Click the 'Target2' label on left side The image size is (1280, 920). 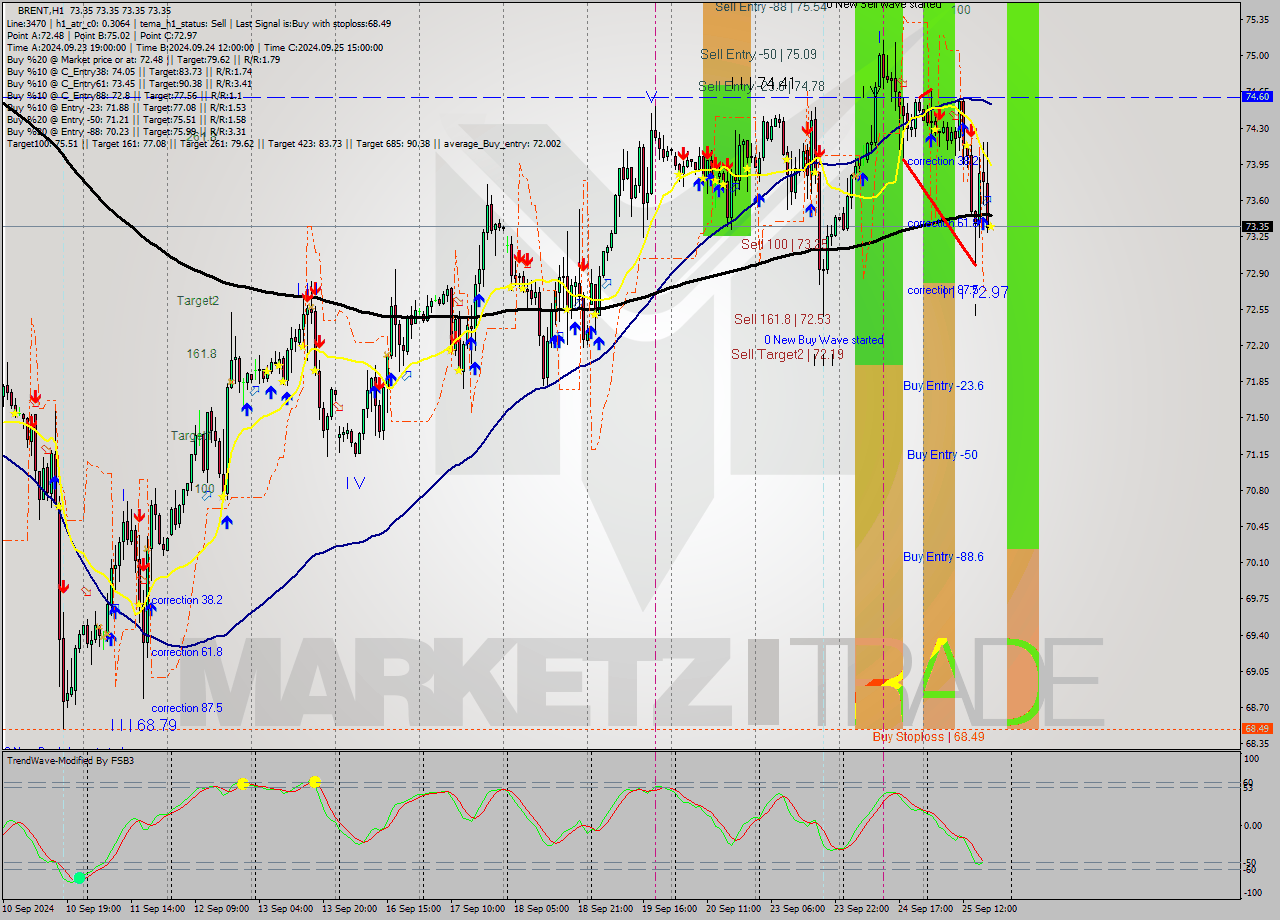pyautogui.click(x=198, y=301)
